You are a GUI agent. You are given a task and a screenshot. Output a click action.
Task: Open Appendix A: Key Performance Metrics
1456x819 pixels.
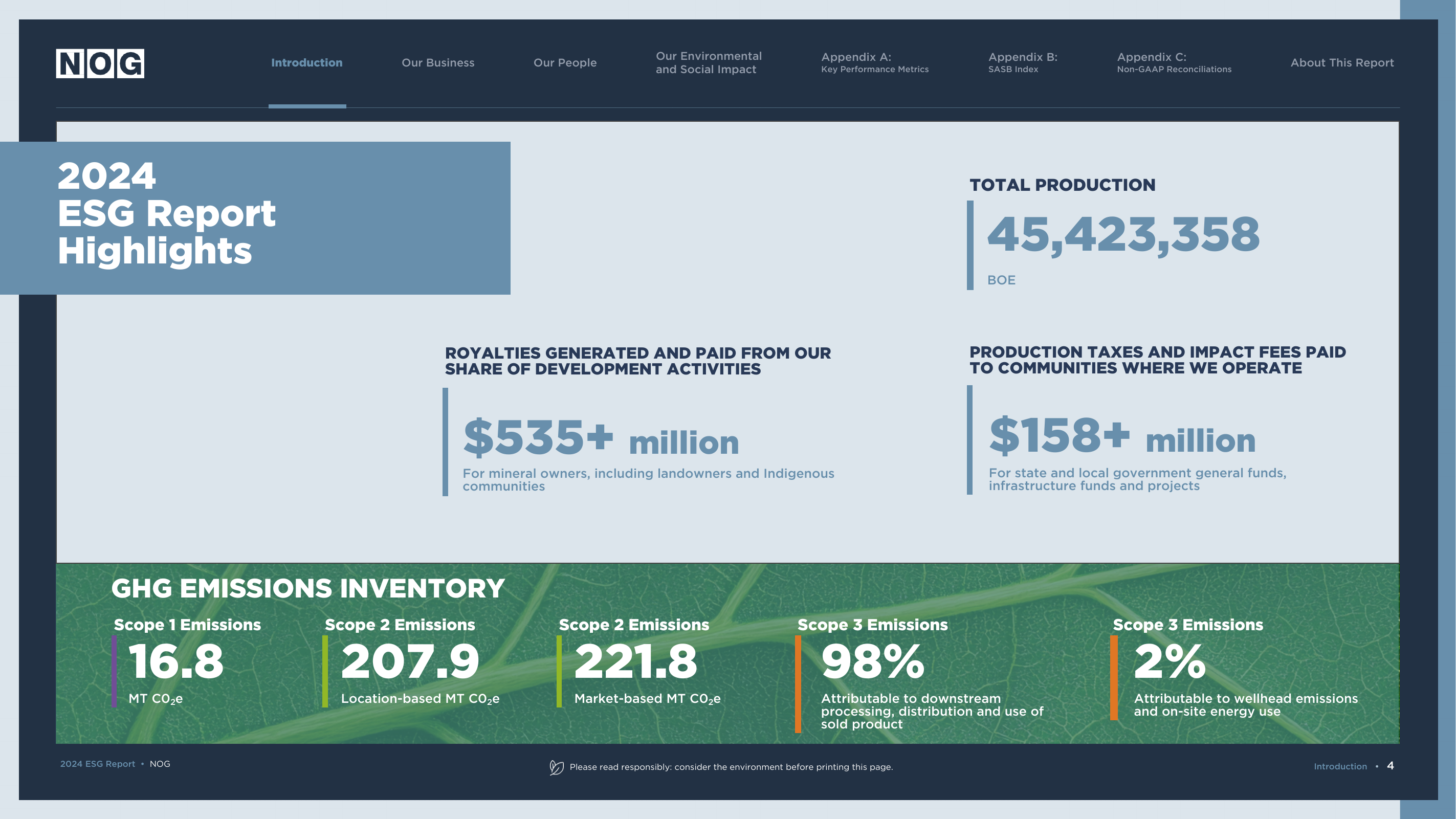point(875,63)
